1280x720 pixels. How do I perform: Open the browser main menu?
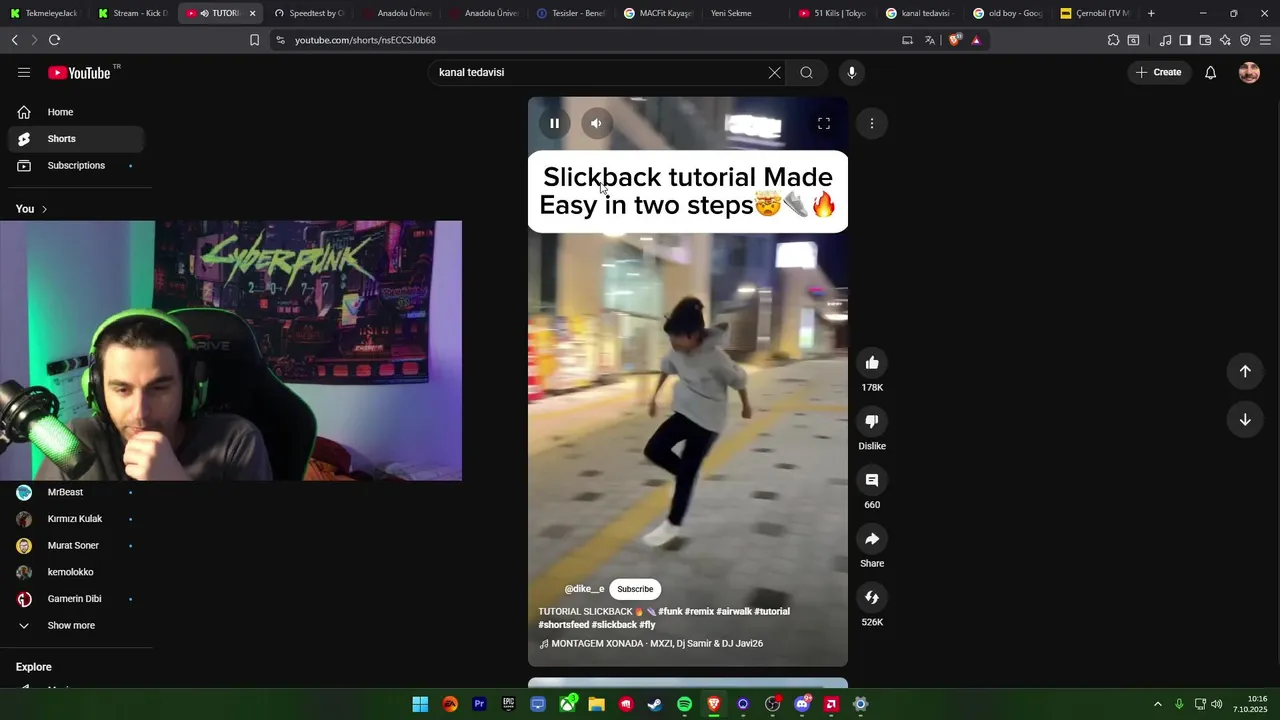click(x=1265, y=40)
